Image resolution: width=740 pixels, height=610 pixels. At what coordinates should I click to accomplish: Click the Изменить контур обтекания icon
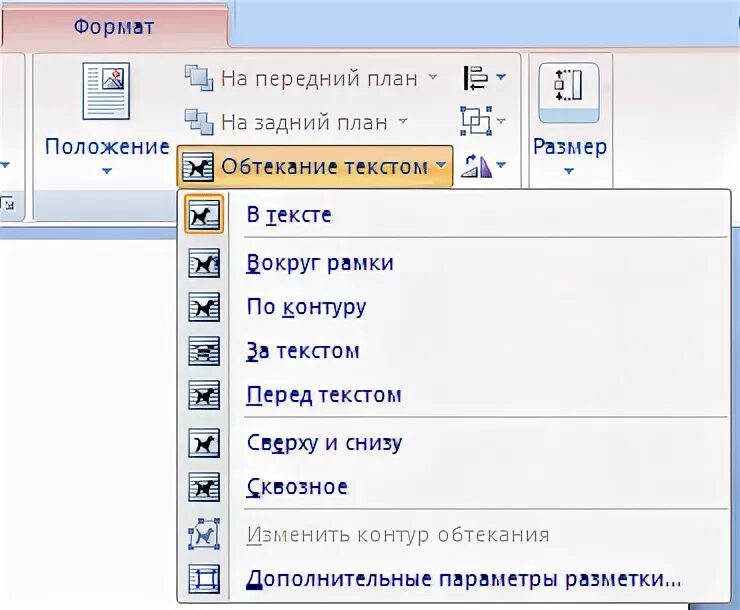point(204,535)
